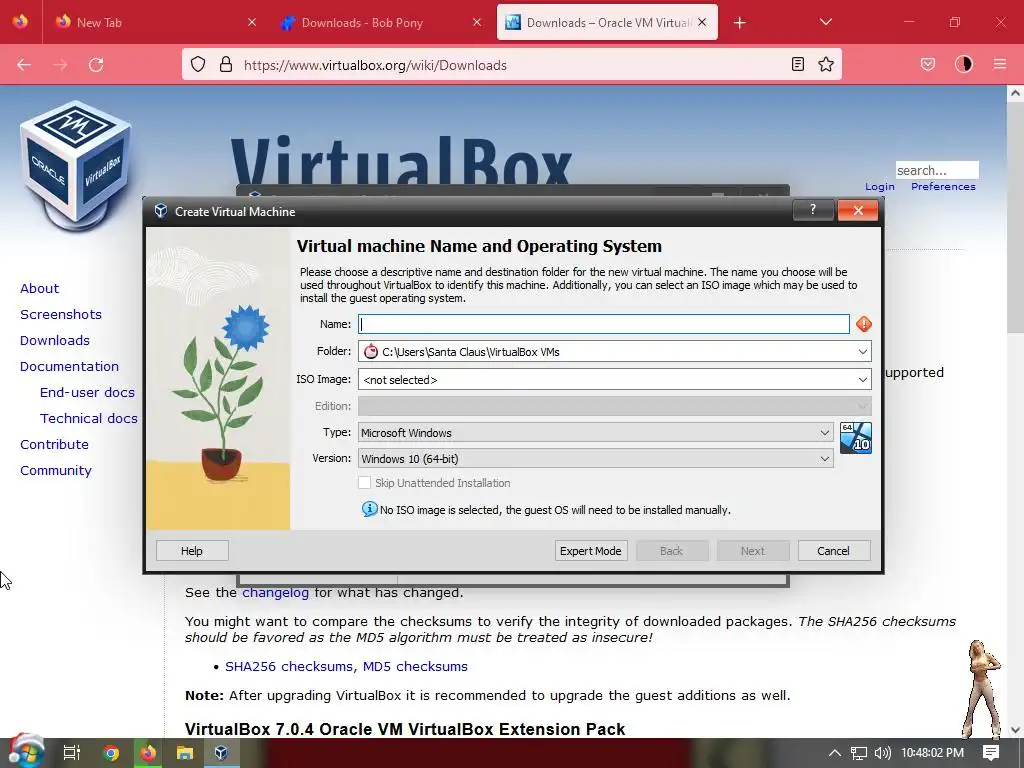Click the padlock site security icon
Viewport: 1024px width, 768px height.
click(226, 64)
